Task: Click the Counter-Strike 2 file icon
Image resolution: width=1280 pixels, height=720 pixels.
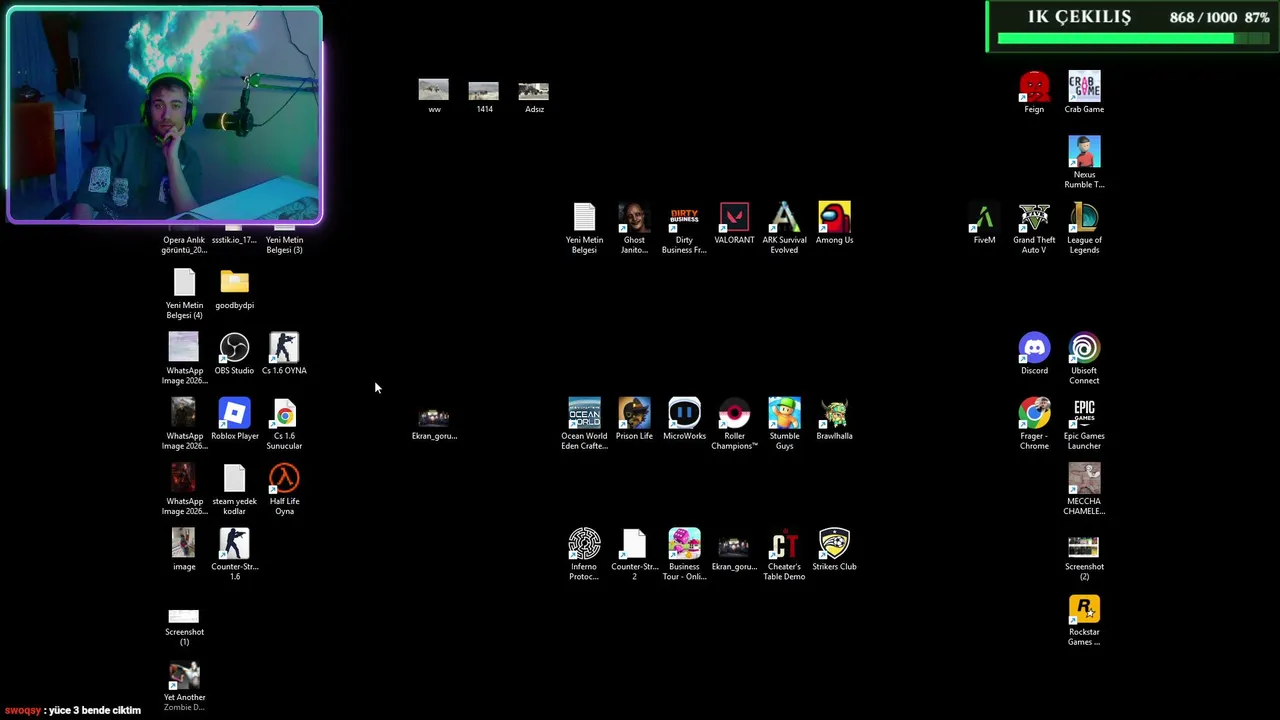Action: 634,545
